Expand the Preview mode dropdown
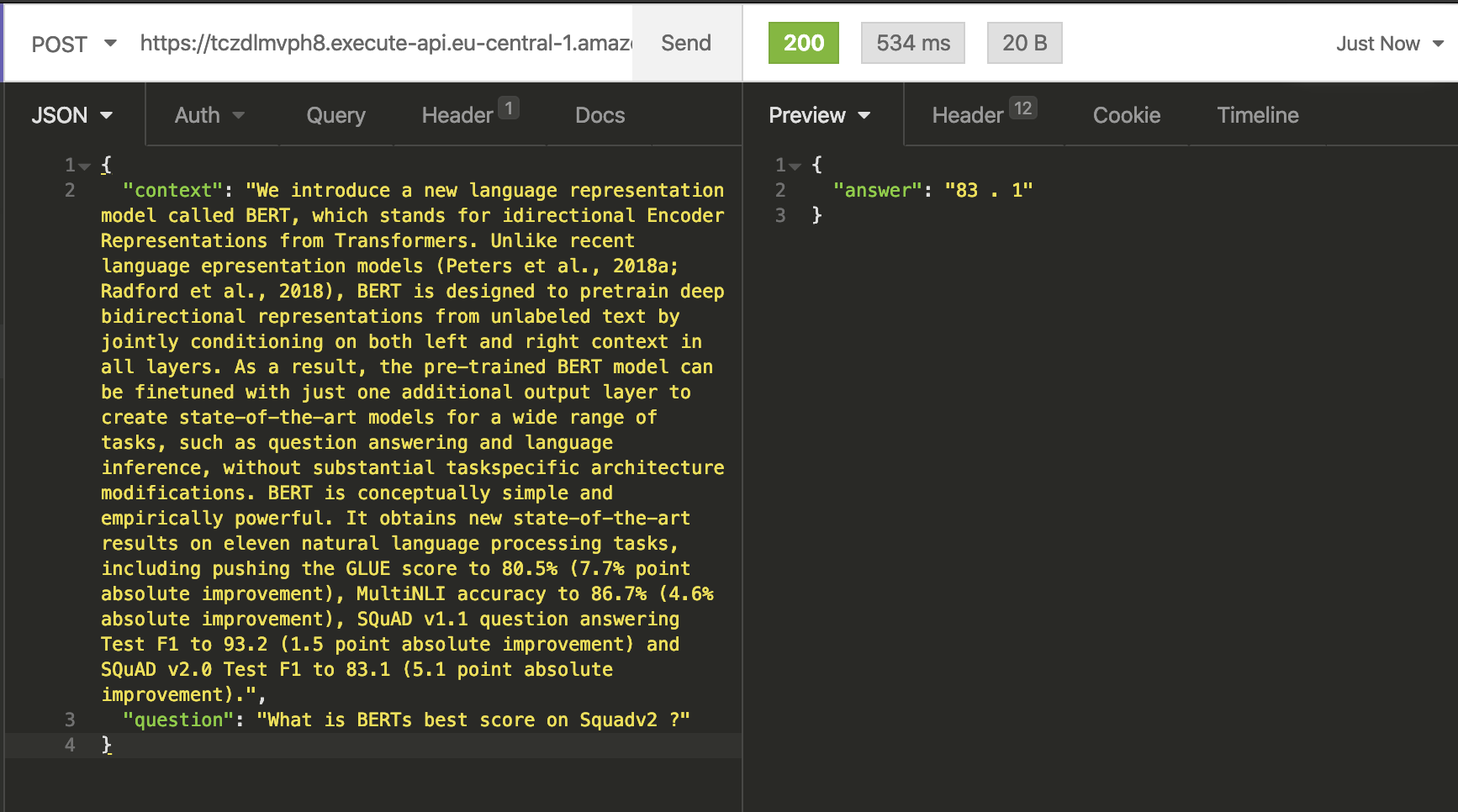This screenshot has width=1458, height=812. [x=819, y=115]
